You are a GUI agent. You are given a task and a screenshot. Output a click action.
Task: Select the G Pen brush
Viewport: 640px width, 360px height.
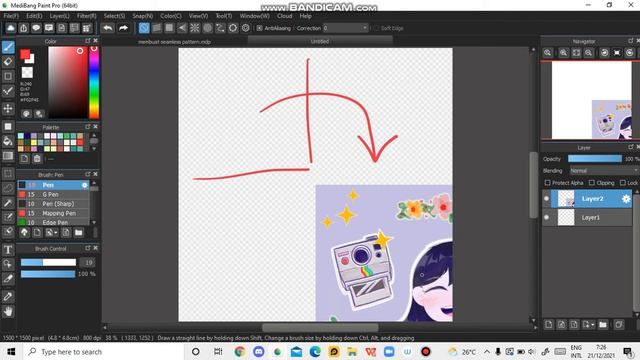point(53,195)
